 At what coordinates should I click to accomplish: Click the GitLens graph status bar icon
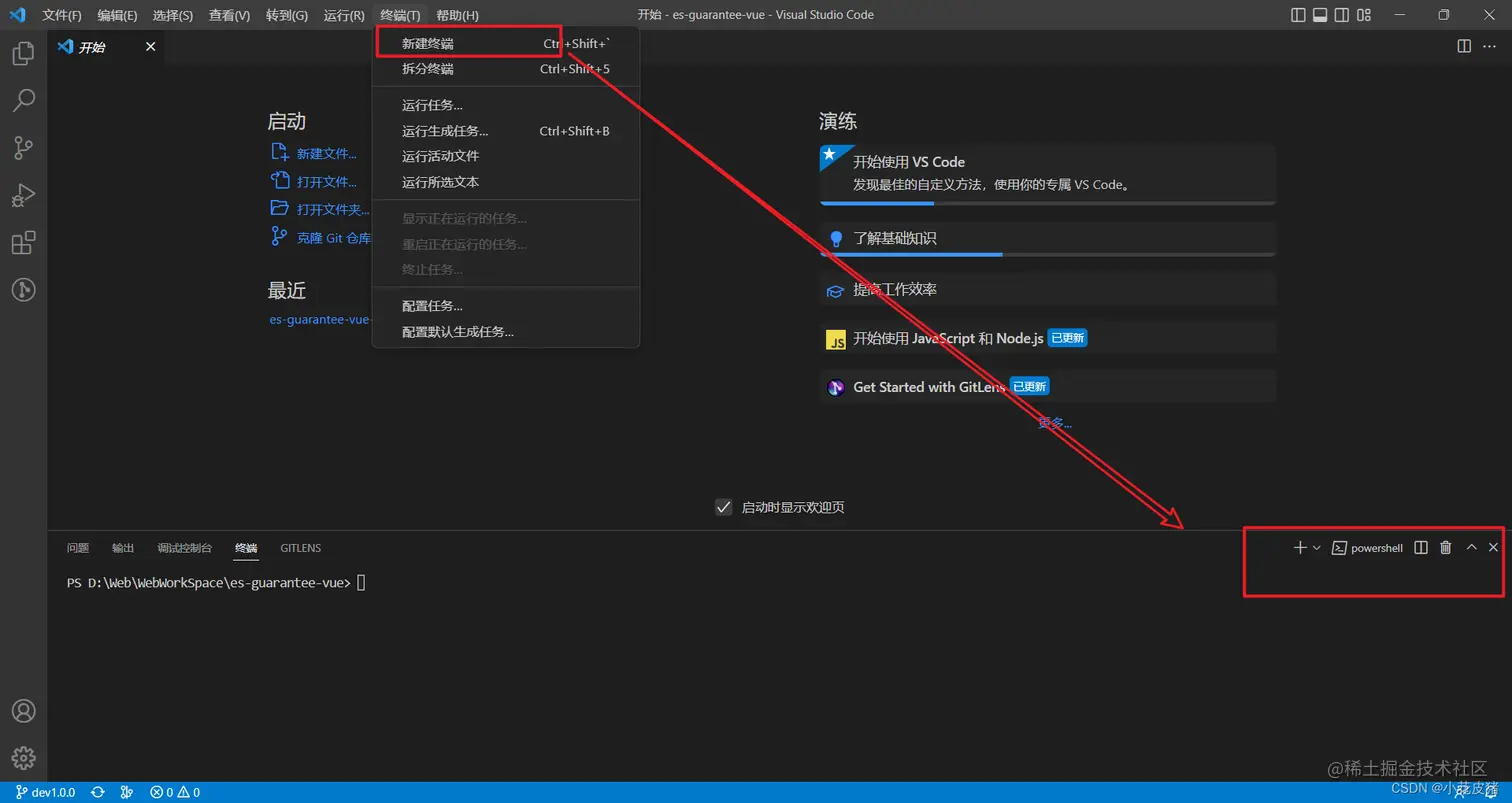point(127,792)
